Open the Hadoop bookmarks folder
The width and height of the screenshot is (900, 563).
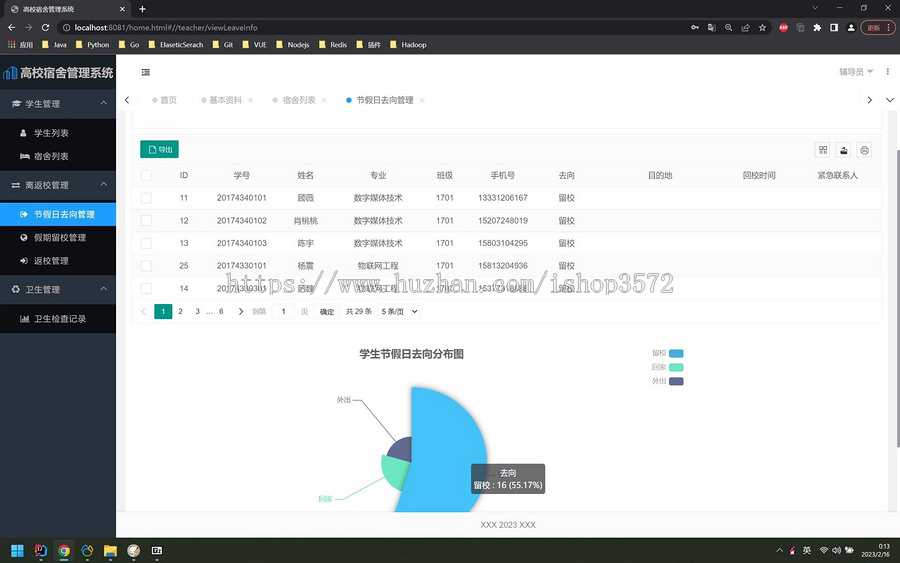pos(408,45)
